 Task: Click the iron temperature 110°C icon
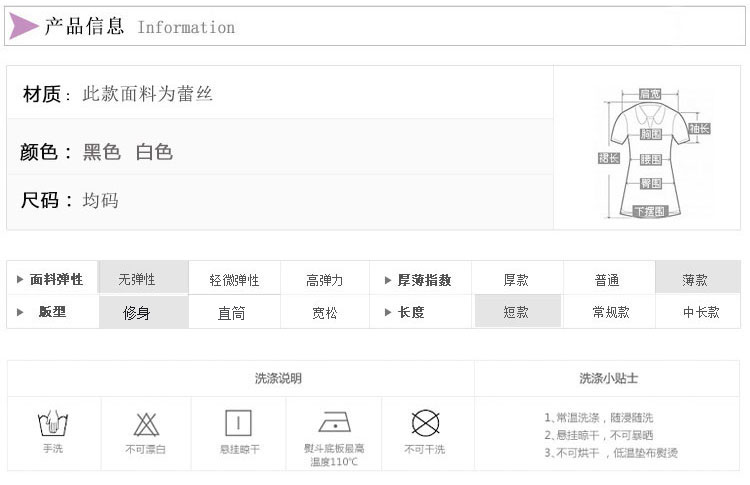pos(335,421)
